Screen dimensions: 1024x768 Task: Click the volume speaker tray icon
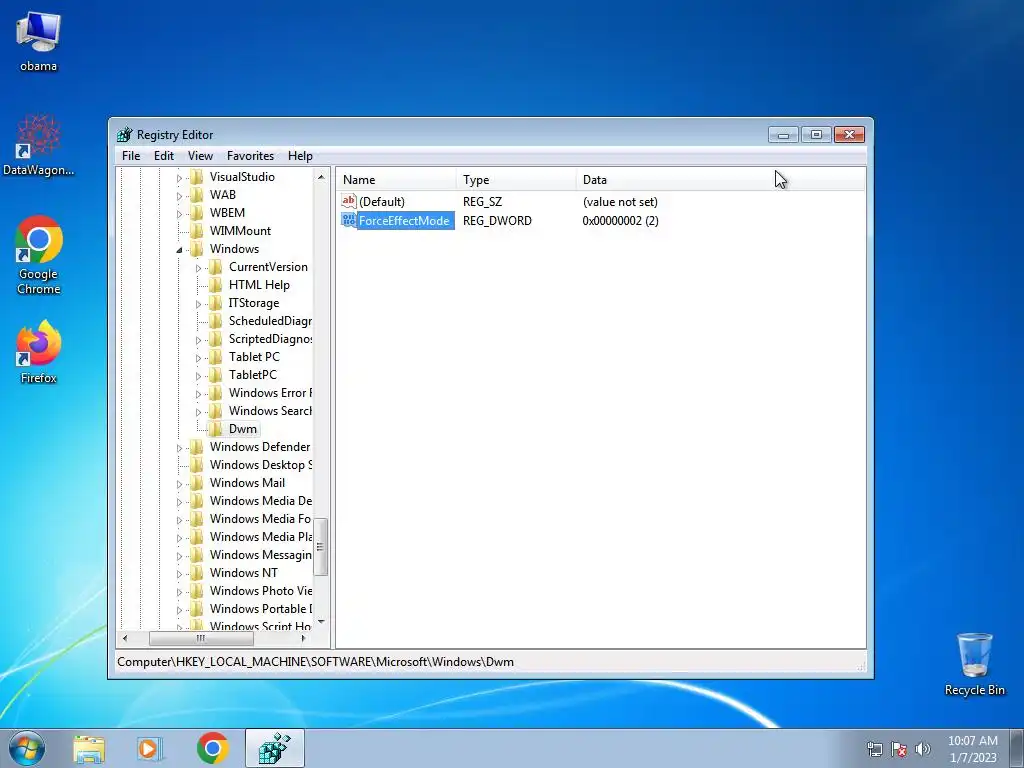923,749
